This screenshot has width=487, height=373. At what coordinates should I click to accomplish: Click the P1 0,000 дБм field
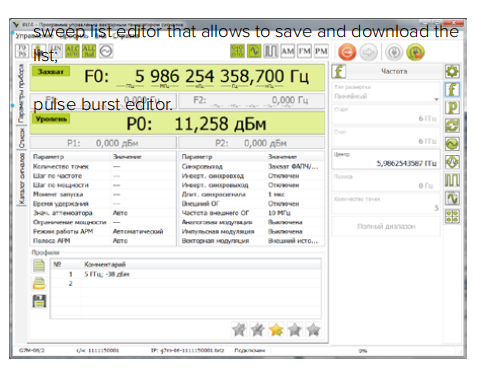pos(103,143)
